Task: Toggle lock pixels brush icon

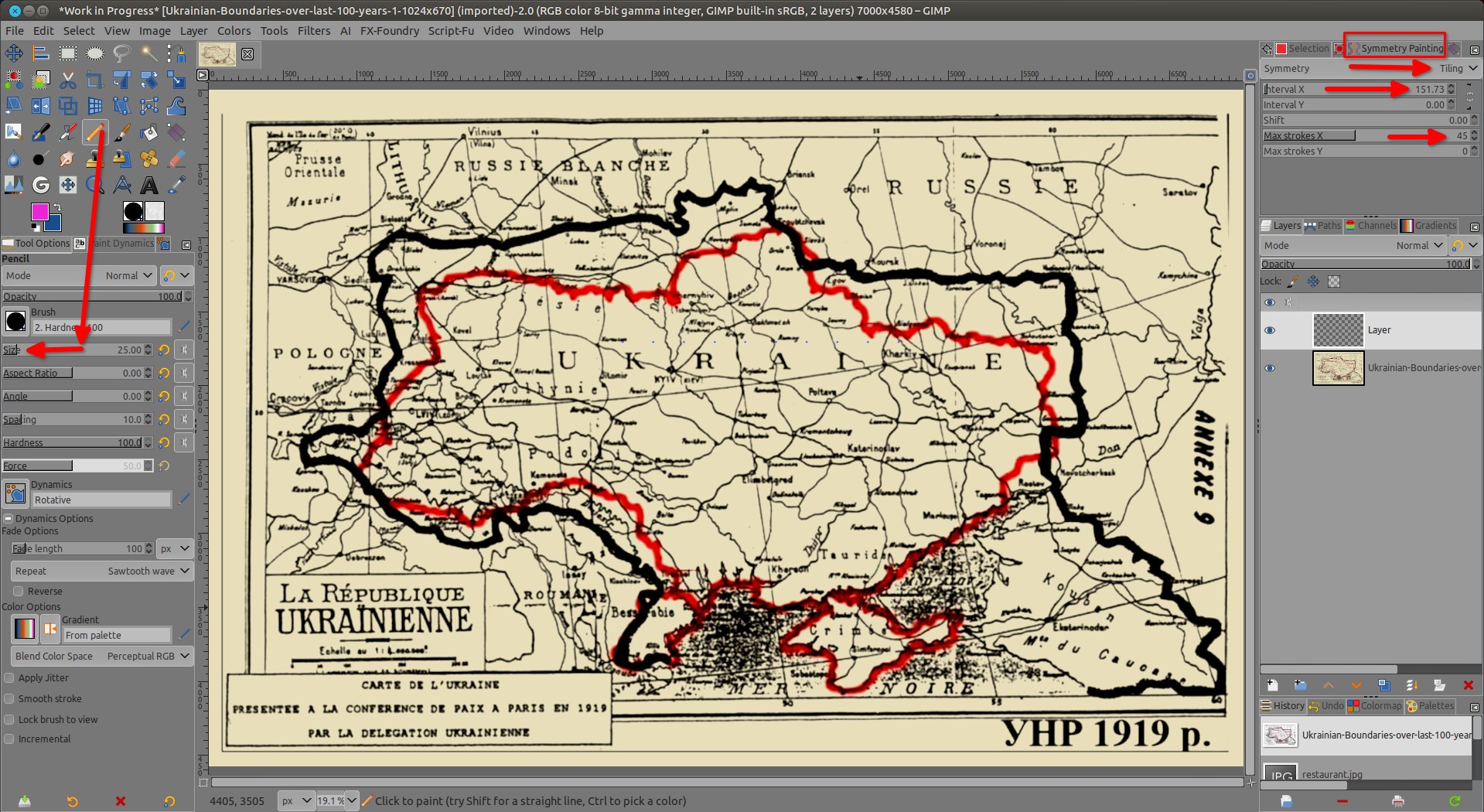Action: 1292,281
